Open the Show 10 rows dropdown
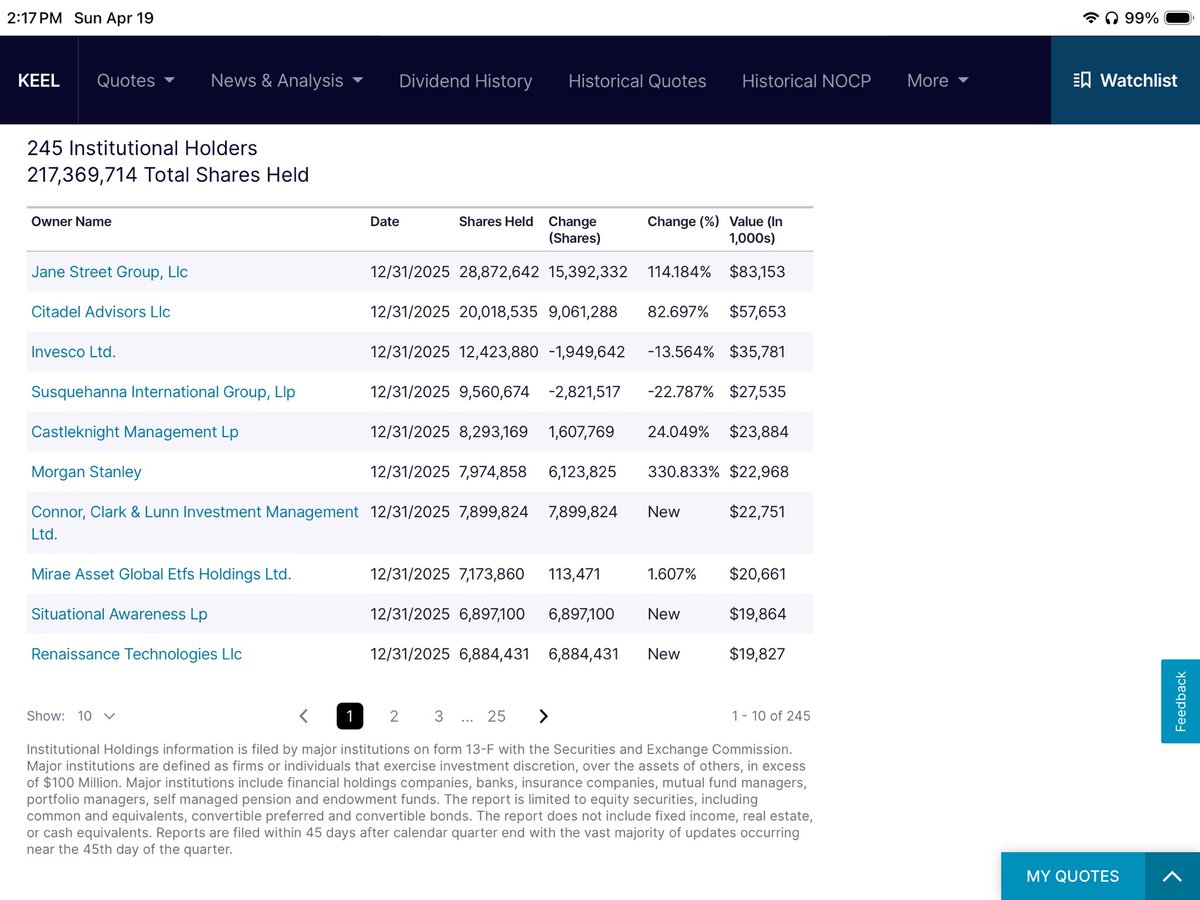 (x=96, y=716)
